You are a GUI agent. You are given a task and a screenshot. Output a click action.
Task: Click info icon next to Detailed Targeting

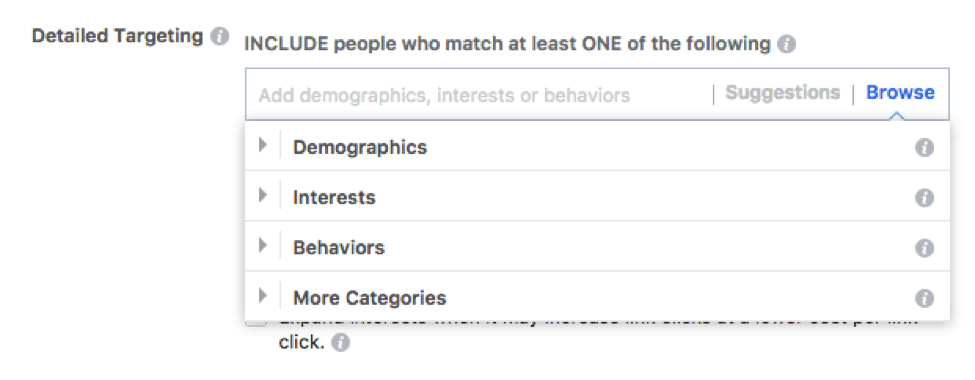click(x=219, y=36)
